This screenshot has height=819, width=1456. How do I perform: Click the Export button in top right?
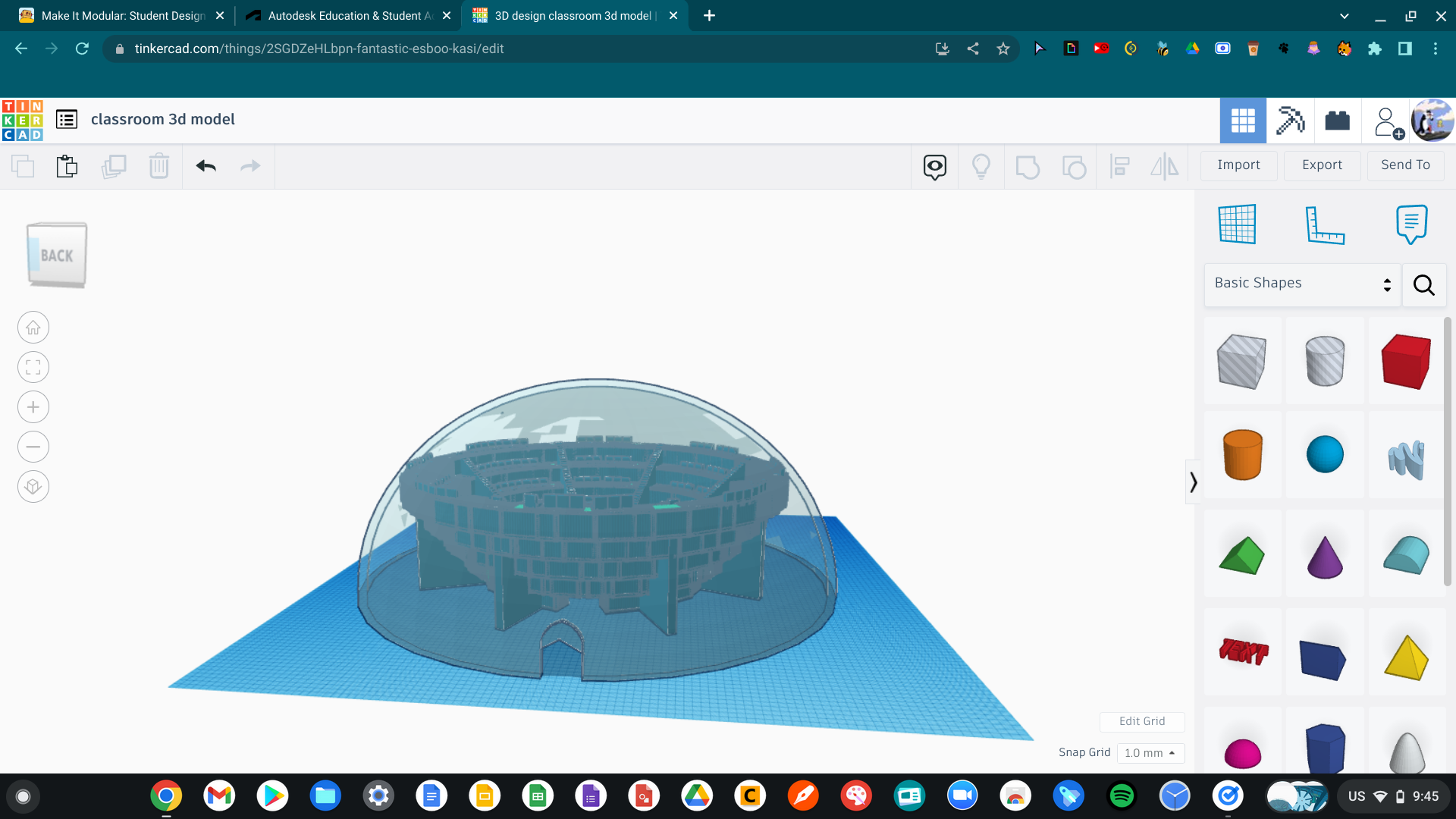coord(1321,164)
